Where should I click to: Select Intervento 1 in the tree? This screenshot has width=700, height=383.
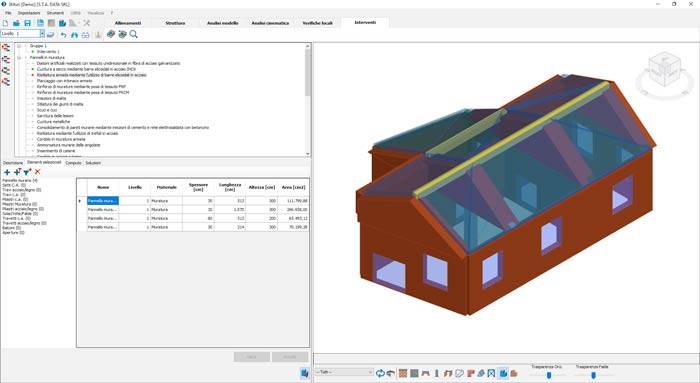[48, 52]
